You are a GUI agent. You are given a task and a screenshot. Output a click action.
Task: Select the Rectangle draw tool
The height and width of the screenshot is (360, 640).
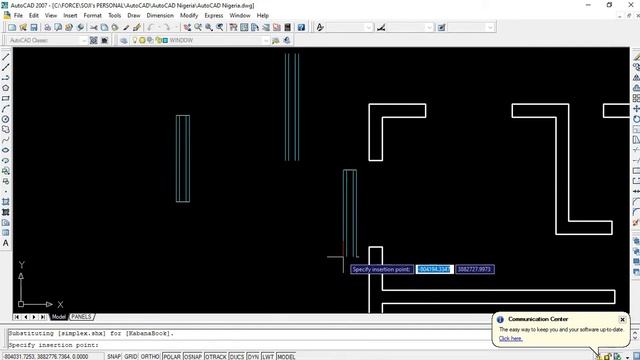[6, 98]
